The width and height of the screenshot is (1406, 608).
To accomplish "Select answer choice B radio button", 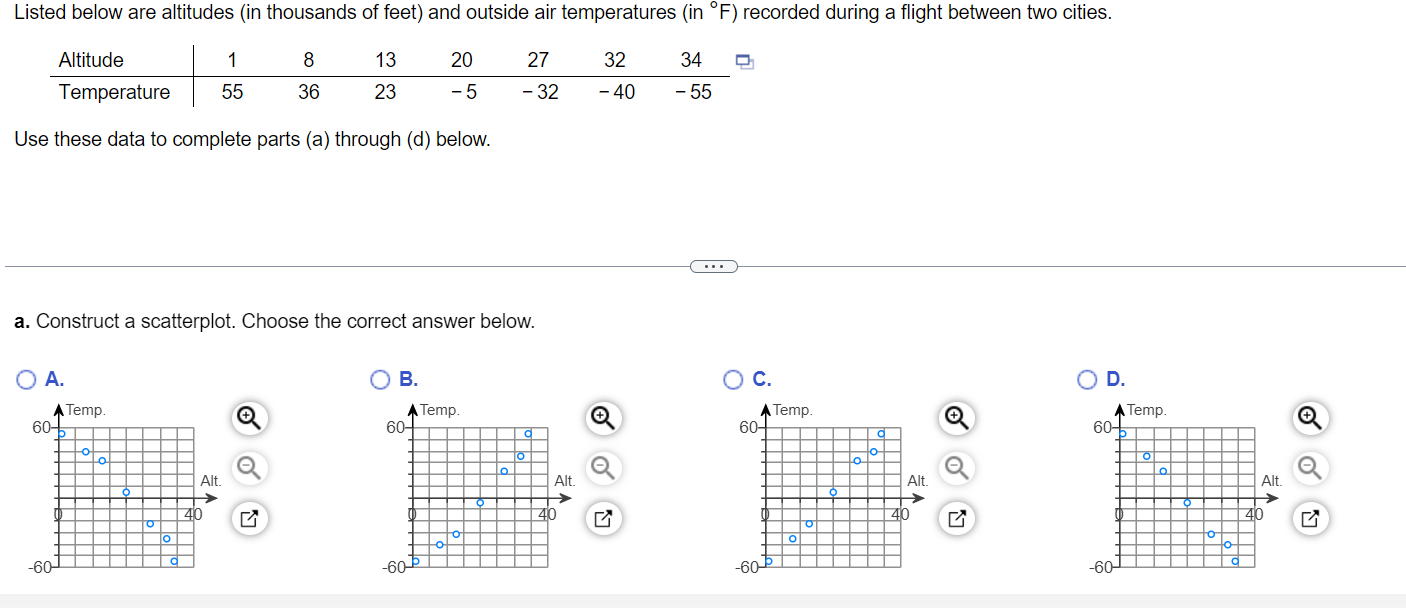I will pos(381,379).
